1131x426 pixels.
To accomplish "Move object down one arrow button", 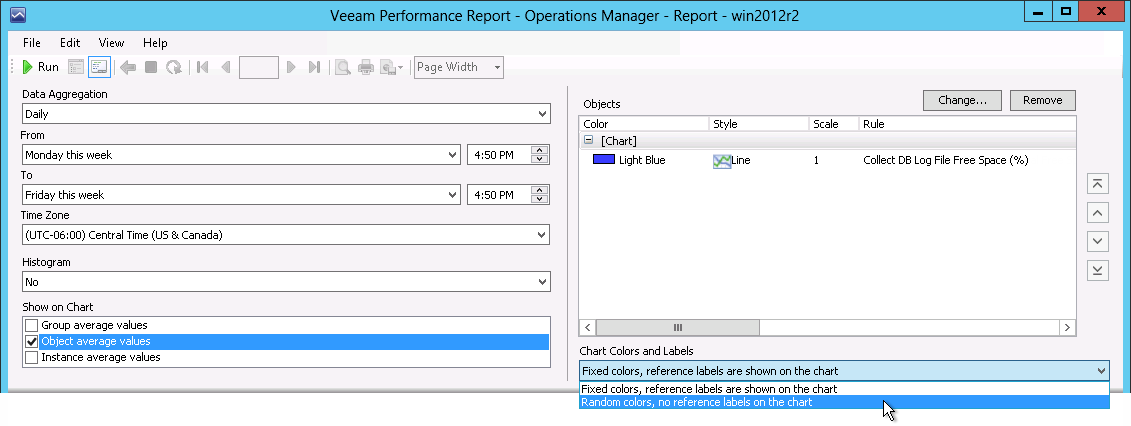I will point(1097,241).
